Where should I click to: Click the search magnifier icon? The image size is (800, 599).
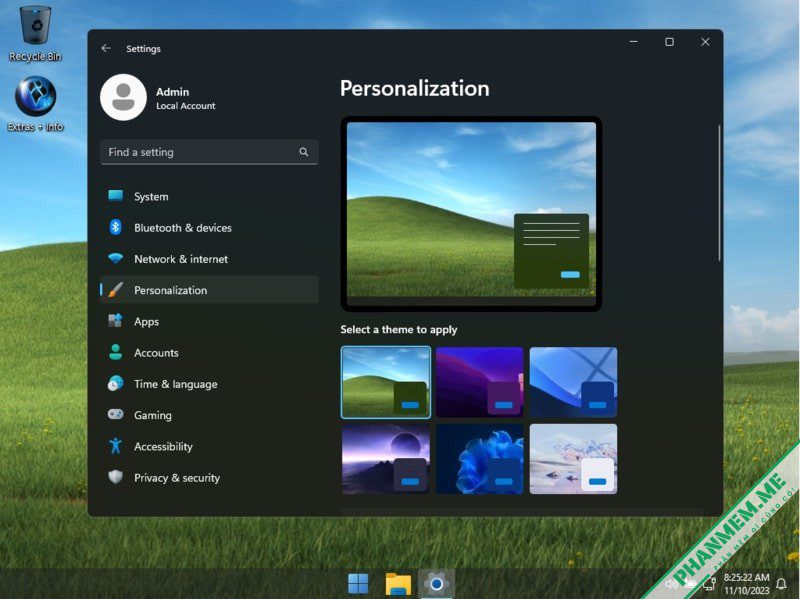tap(304, 152)
